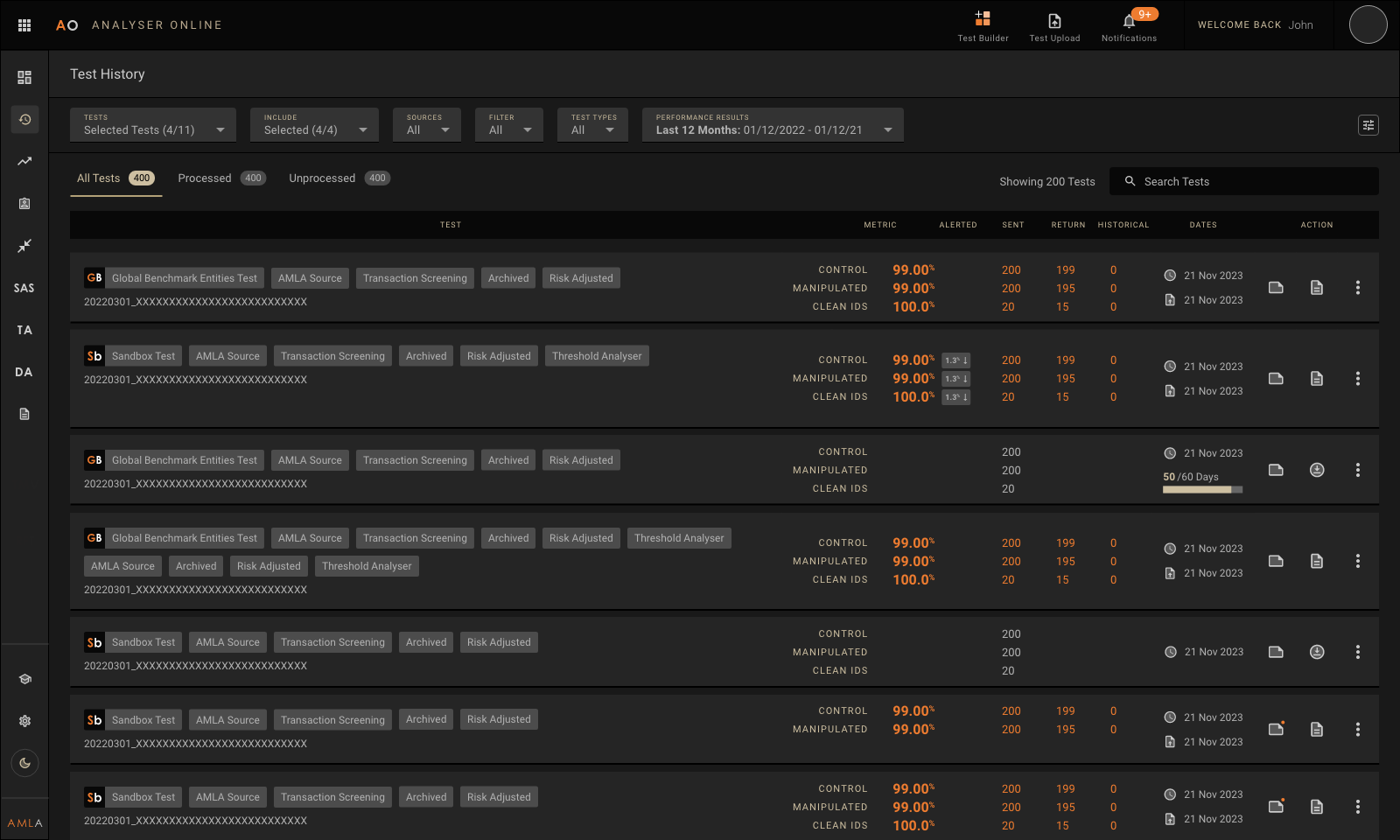Open trends chart sidebar icon
This screenshot has width=1400, height=840.
24,161
